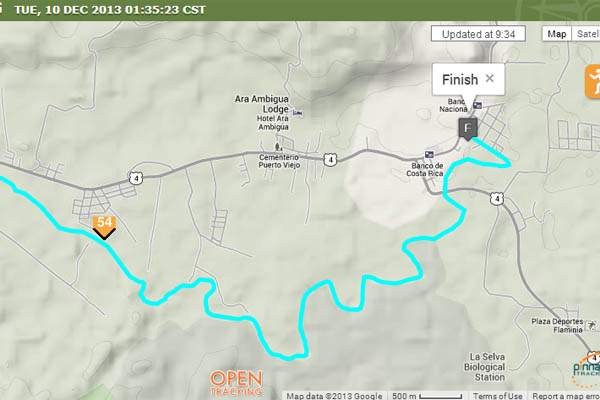This screenshot has width=600, height=400.
Task: Click the 500 m map scale bar
Action: (x=427, y=395)
